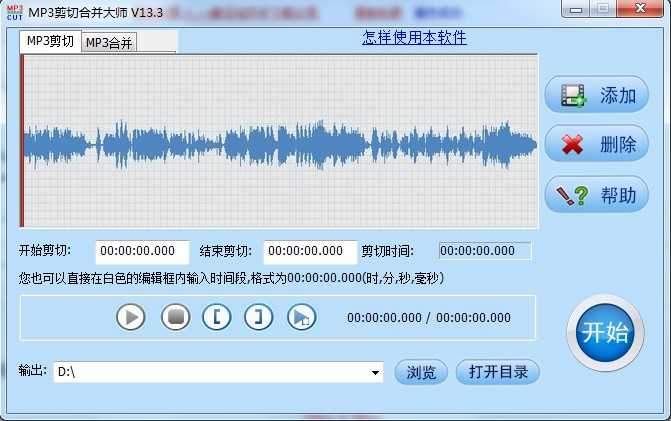Click the playback time readout 00:00:00.000 / 00:00:00.000
Viewport: 671px width, 421px height.
click(x=429, y=317)
